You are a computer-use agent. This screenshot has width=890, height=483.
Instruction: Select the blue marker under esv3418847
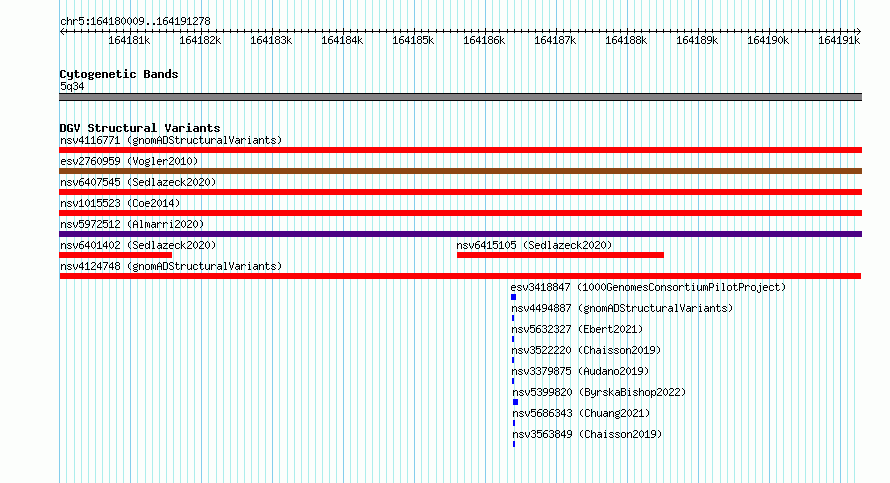click(x=514, y=297)
